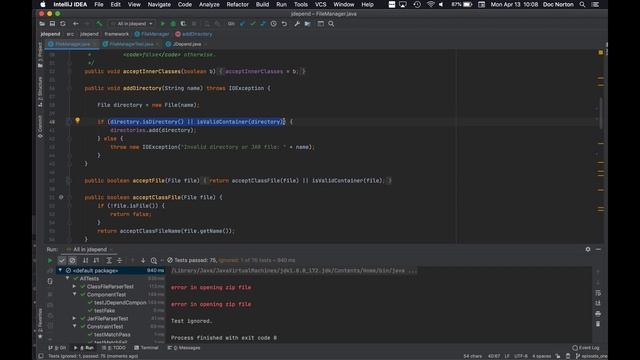The height and width of the screenshot is (360, 640).
Task: Open the git branch selector in status bar
Action: coord(591,356)
